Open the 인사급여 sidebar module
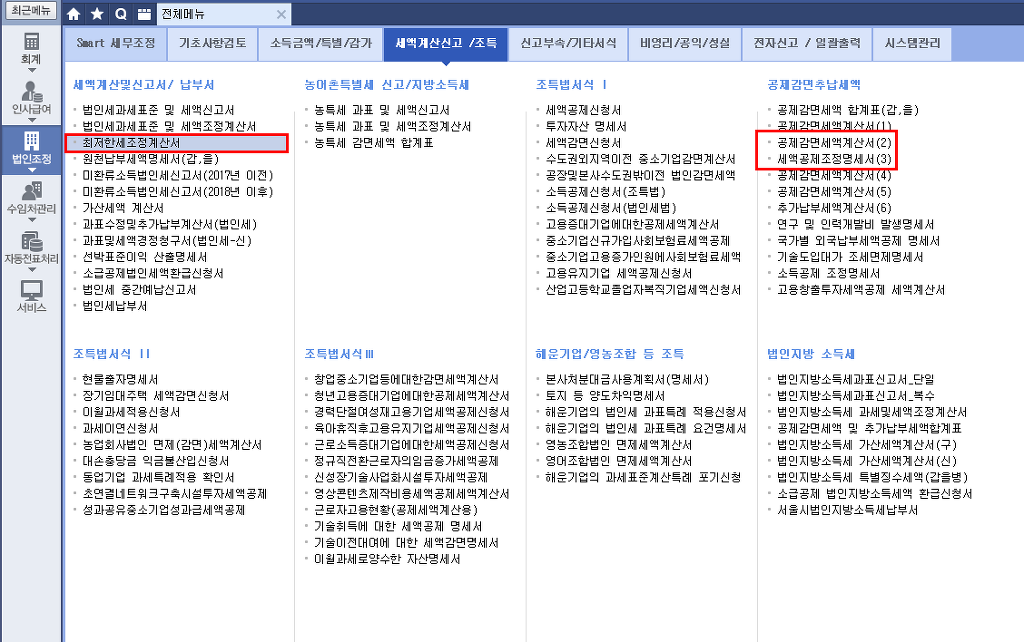The image size is (1024, 642). tap(31, 98)
